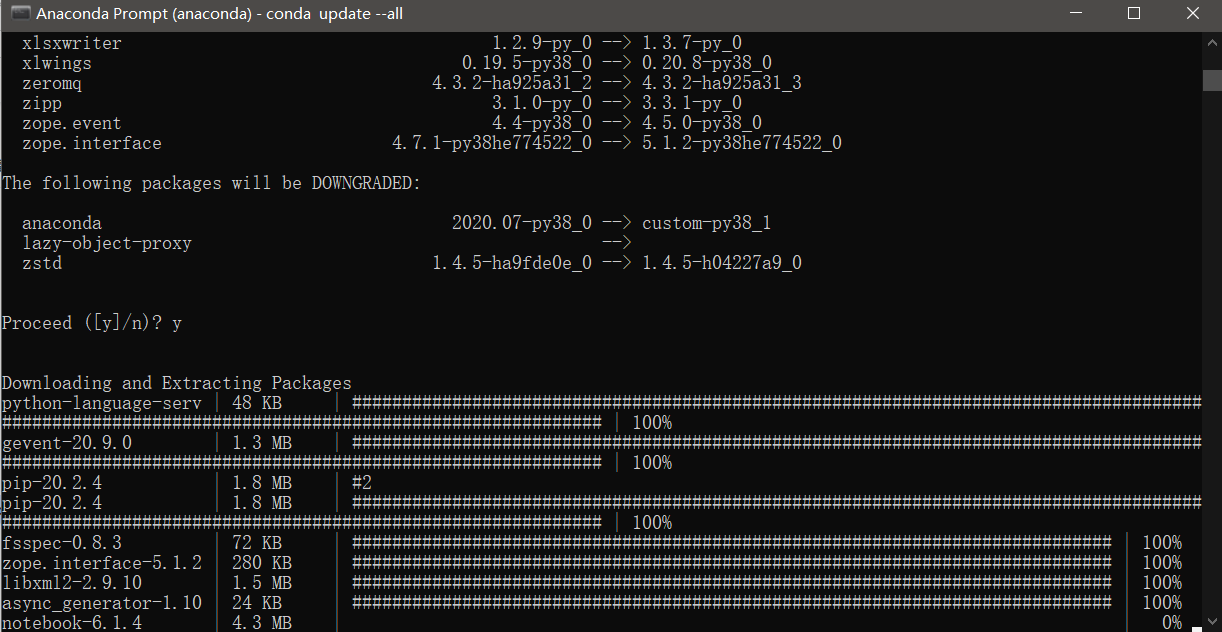Click the '72 KB' size value
The height and width of the screenshot is (632, 1222).
point(257,543)
